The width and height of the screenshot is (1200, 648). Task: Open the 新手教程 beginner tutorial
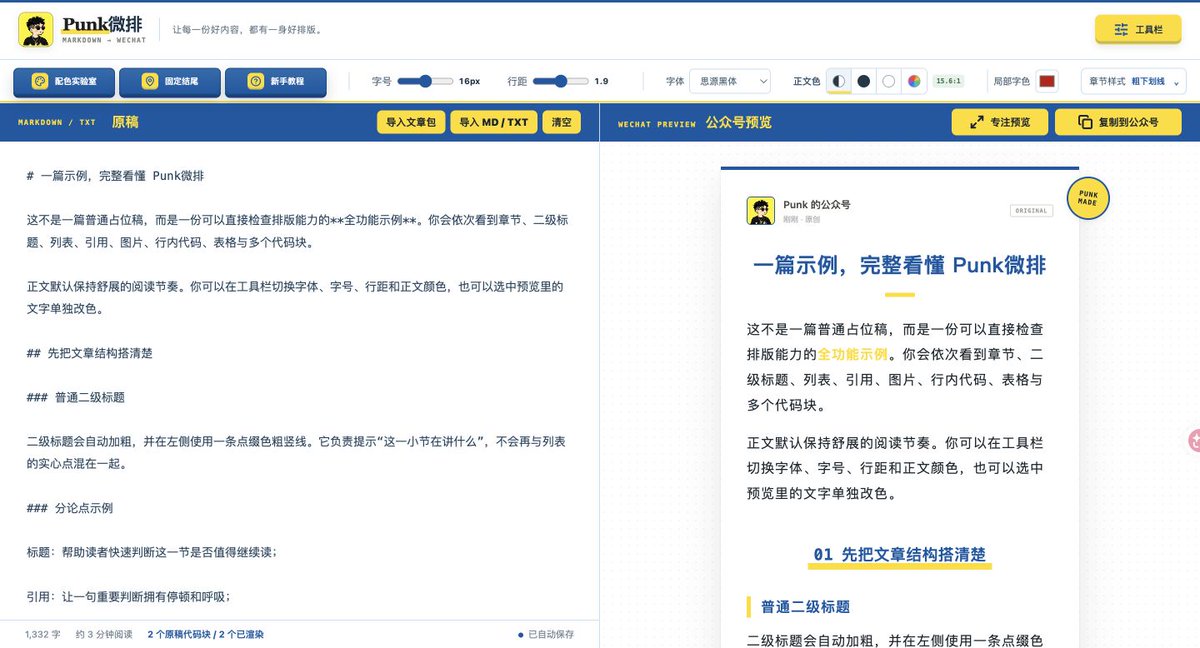(x=276, y=81)
